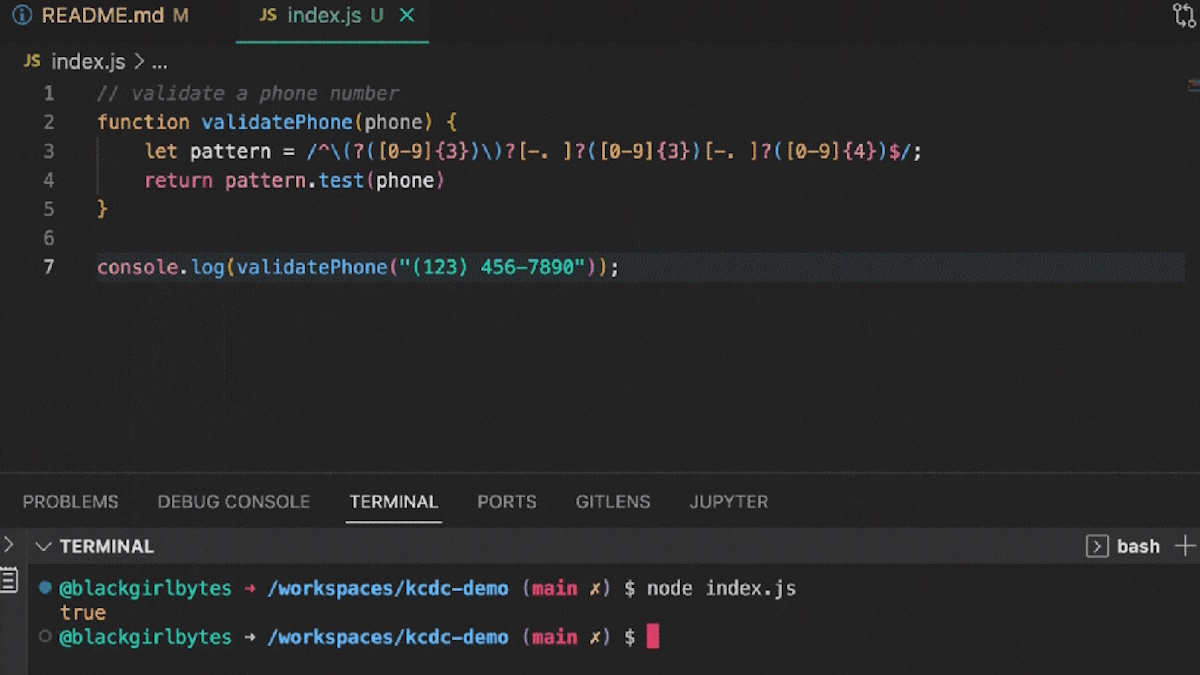Click the plus icon to add a new terminal
Image resolution: width=1200 pixels, height=675 pixels.
[x=1186, y=546]
